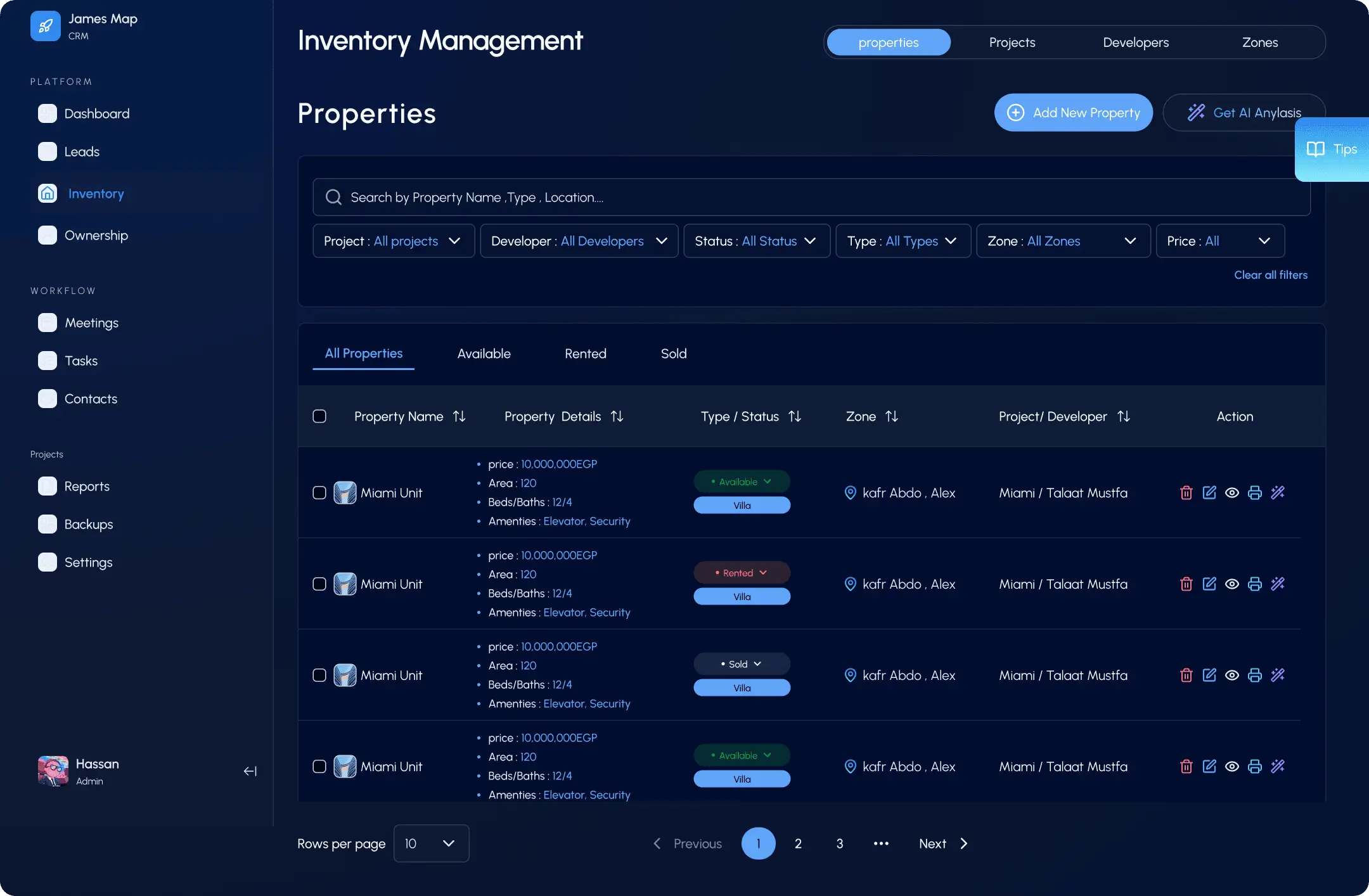The height and width of the screenshot is (896, 1369).
Task: Open the Developers tab in top navigation
Action: tap(1135, 42)
